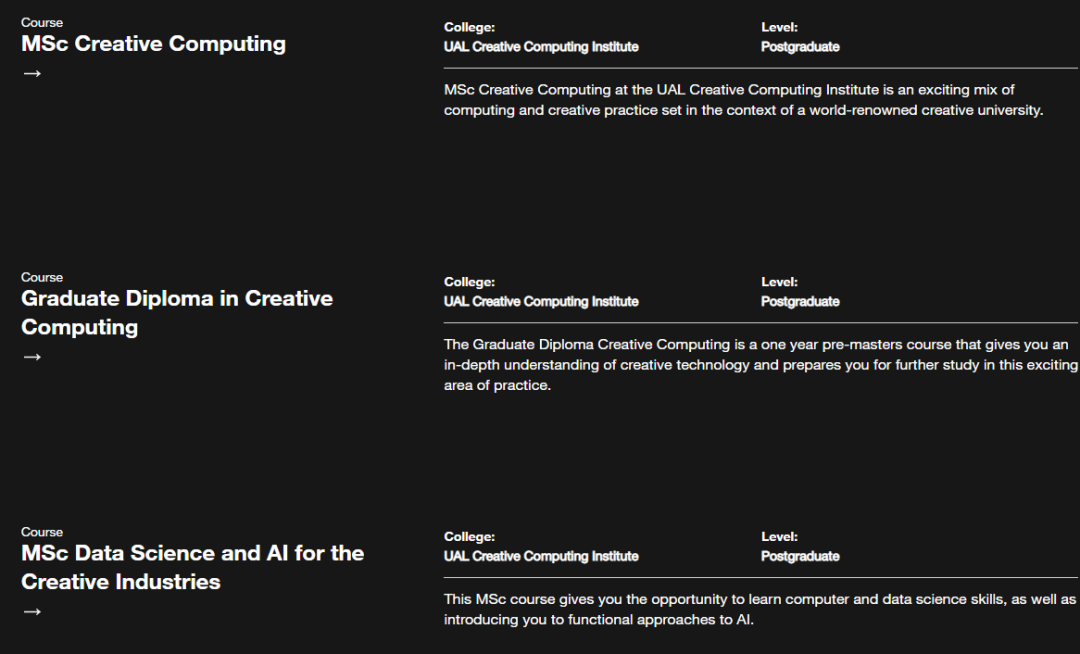Click Postgraduate level of MSc Data Science course
The height and width of the screenshot is (654, 1080).
800,556
